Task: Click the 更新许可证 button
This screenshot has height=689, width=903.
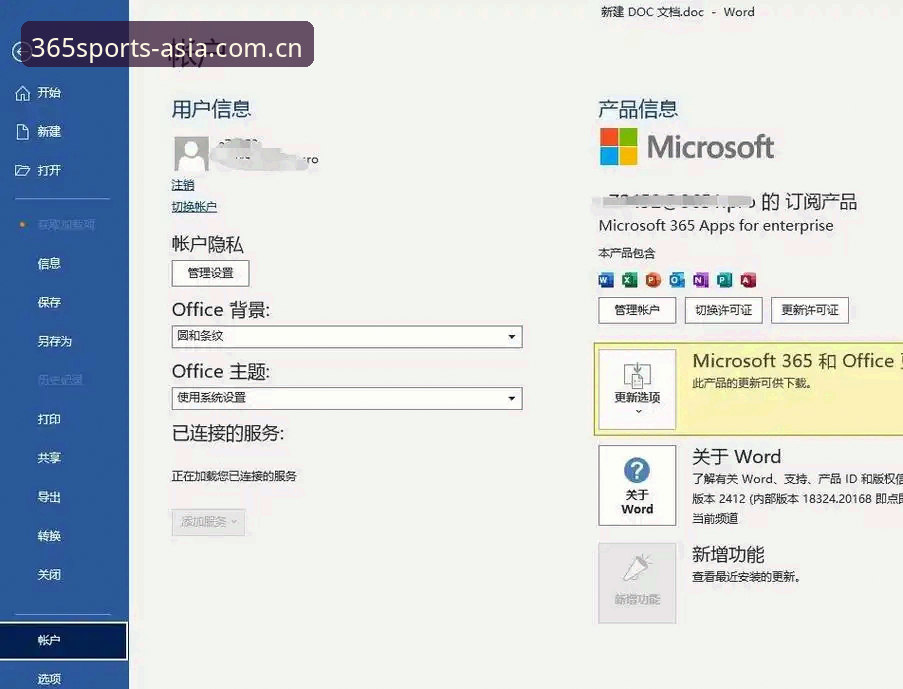Action: 810,310
